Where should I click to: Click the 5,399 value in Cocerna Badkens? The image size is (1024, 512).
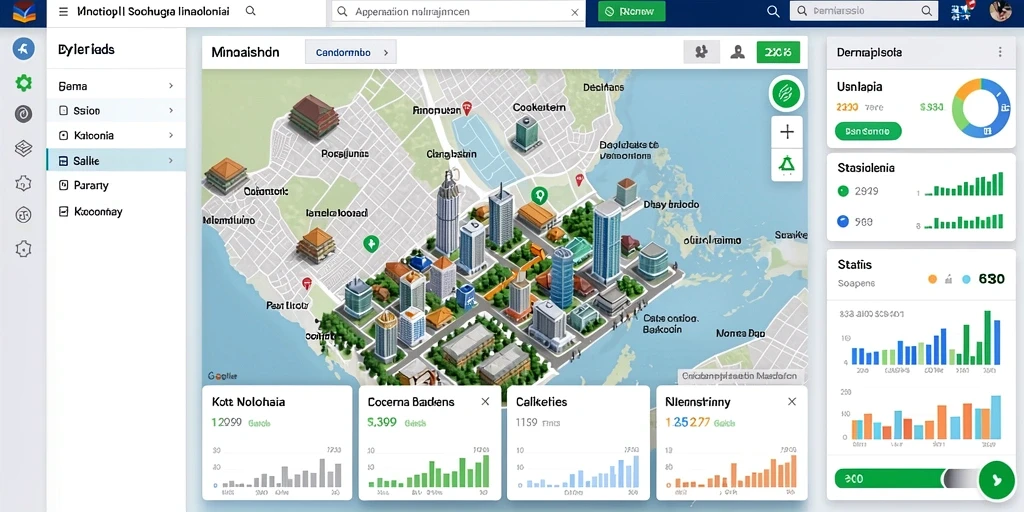[382, 422]
